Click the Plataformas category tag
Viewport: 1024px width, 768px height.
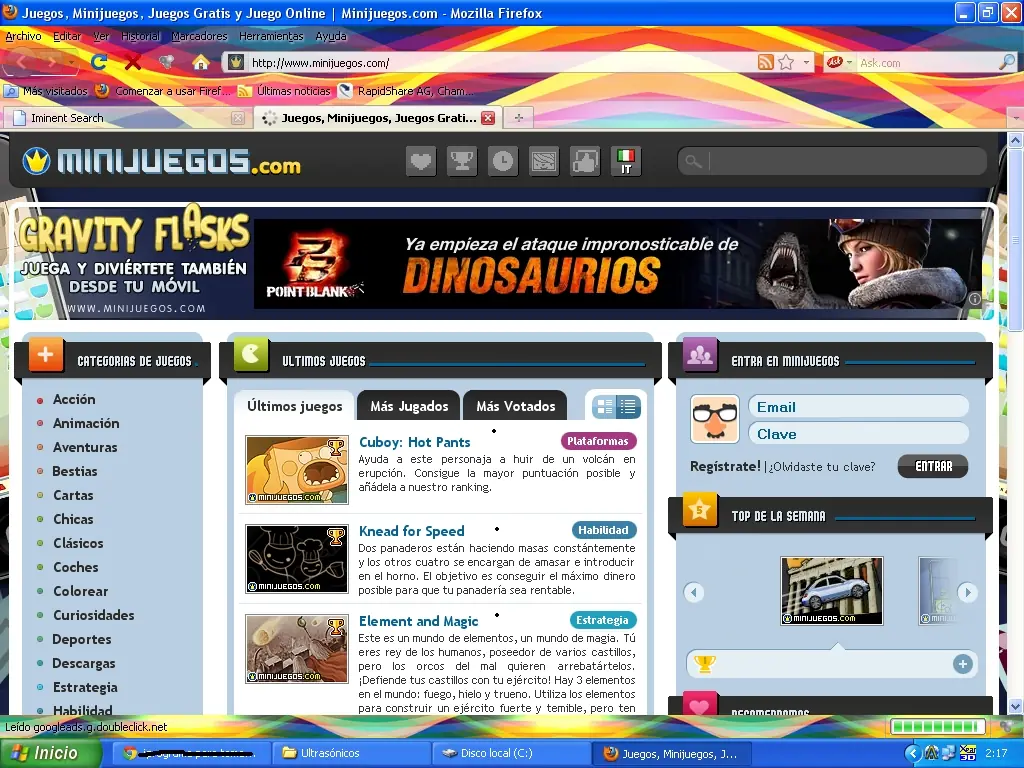coord(598,441)
